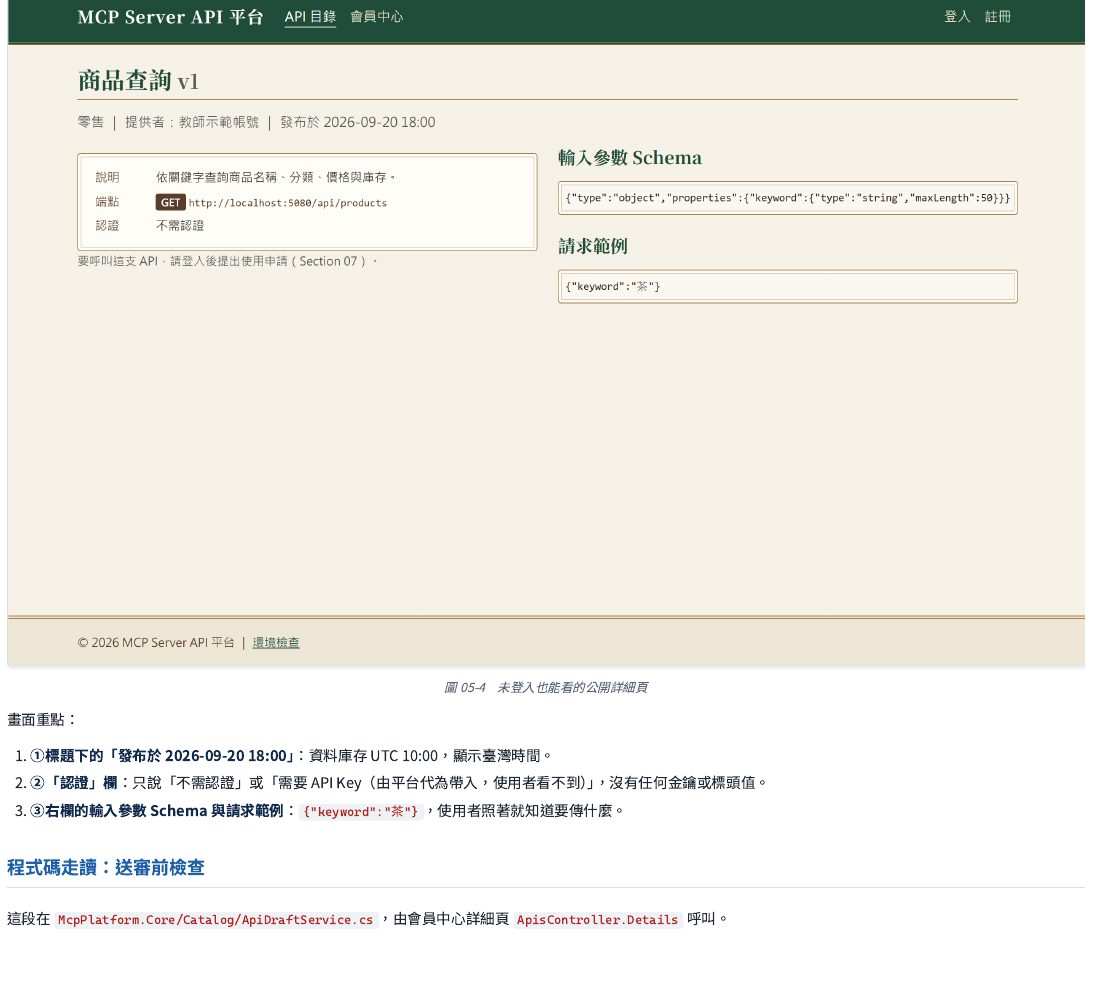Click the schema JSON code box
The image size is (1093, 983).
coord(788,198)
